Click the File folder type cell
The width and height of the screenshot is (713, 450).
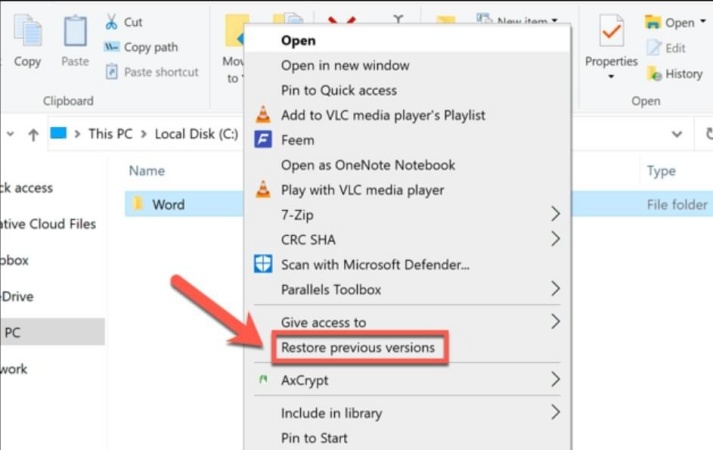click(x=677, y=205)
